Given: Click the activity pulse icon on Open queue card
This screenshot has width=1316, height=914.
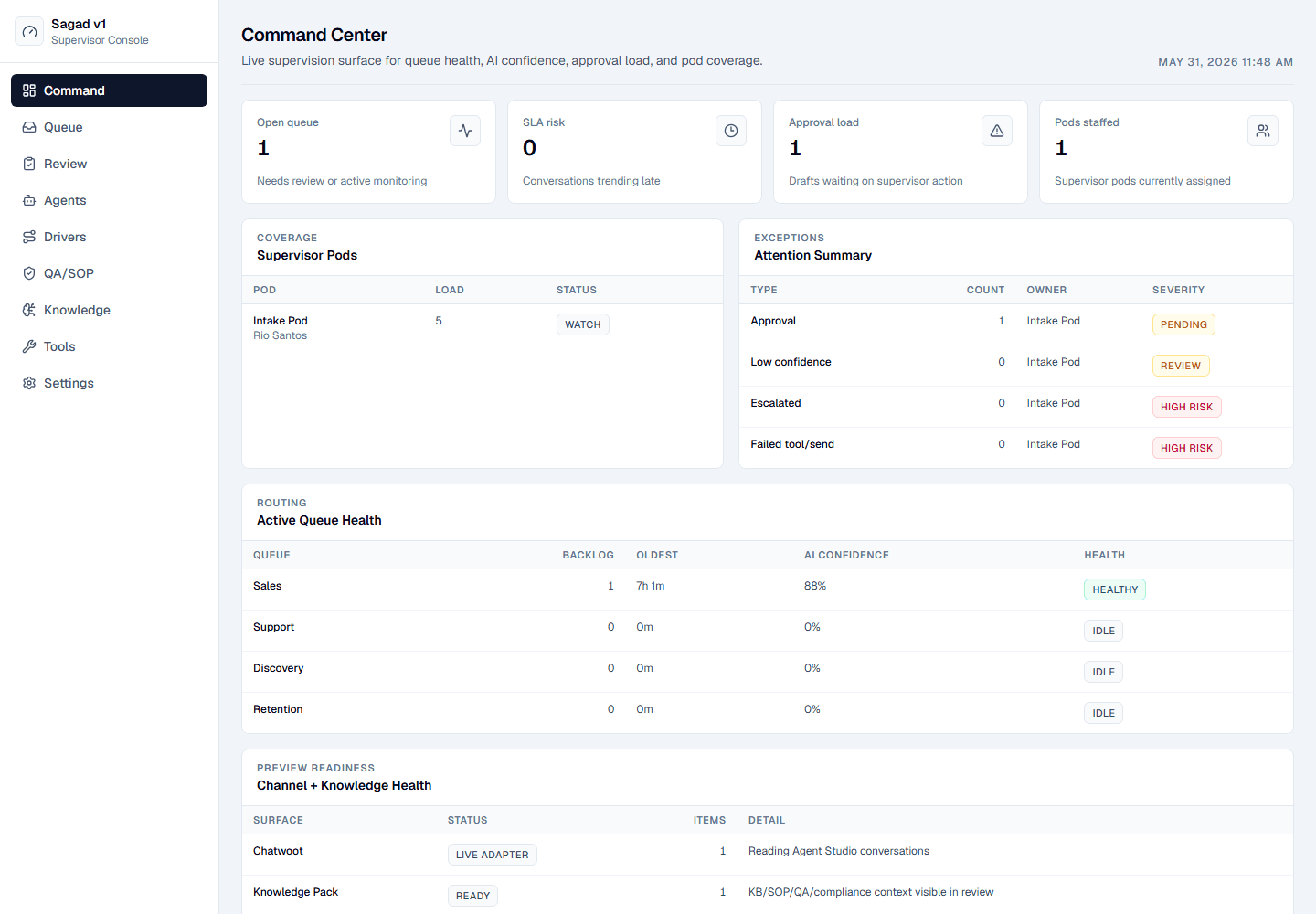Looking at the screenshot, I should [465, 131].
